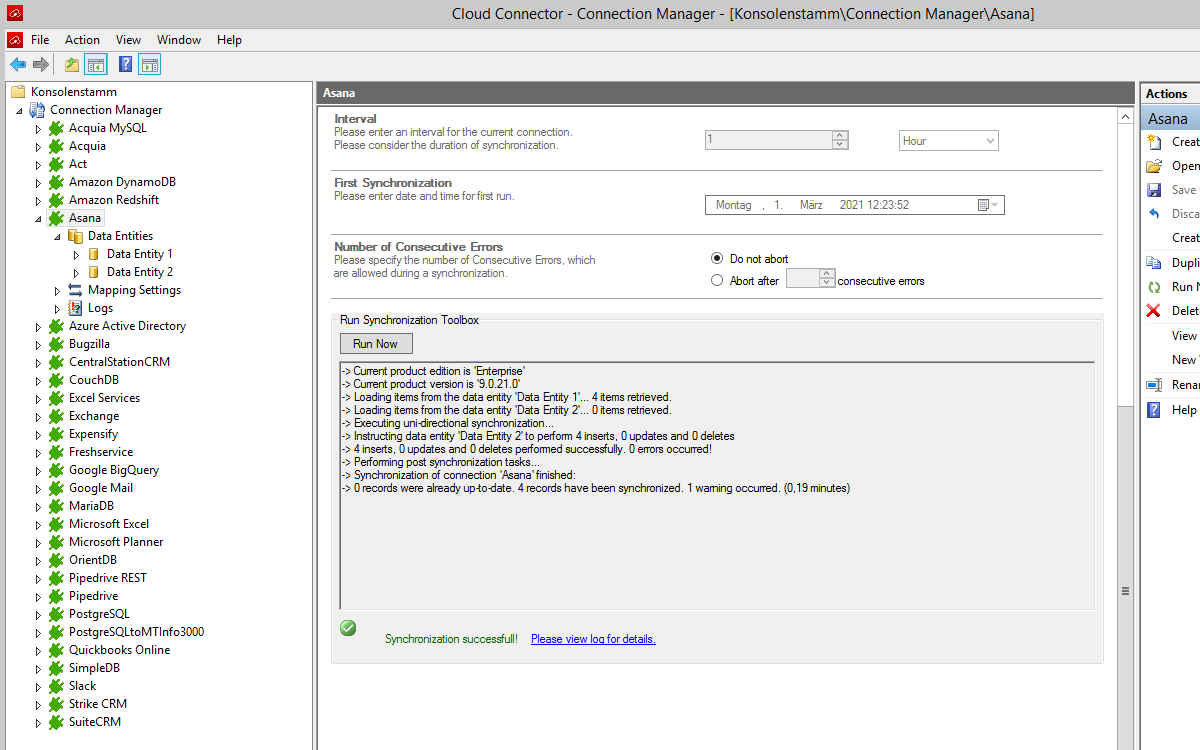
Task: Open the Window menu
Action: coord(179,40)
